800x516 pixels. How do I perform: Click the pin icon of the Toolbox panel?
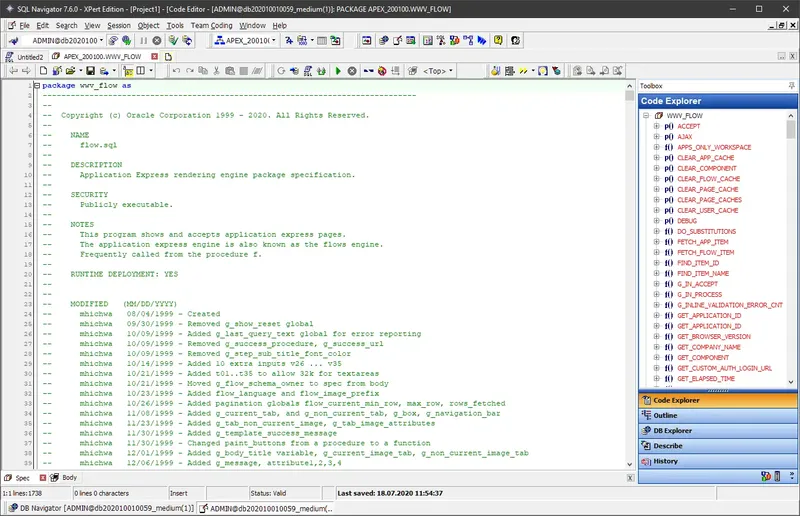[791, 86]
